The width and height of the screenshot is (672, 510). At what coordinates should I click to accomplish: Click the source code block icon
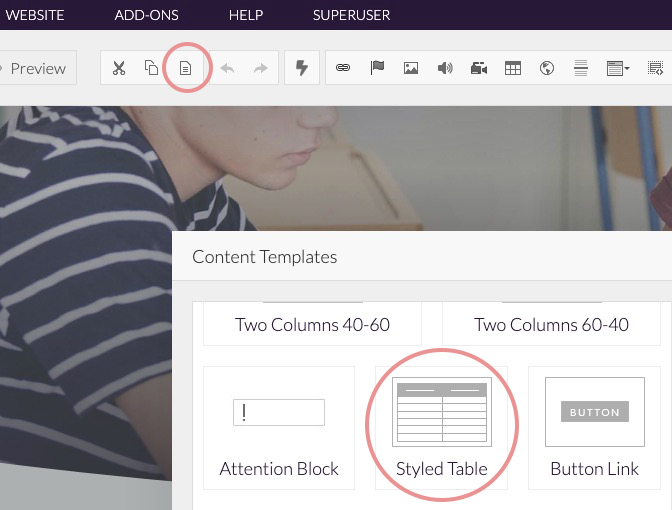655,68
